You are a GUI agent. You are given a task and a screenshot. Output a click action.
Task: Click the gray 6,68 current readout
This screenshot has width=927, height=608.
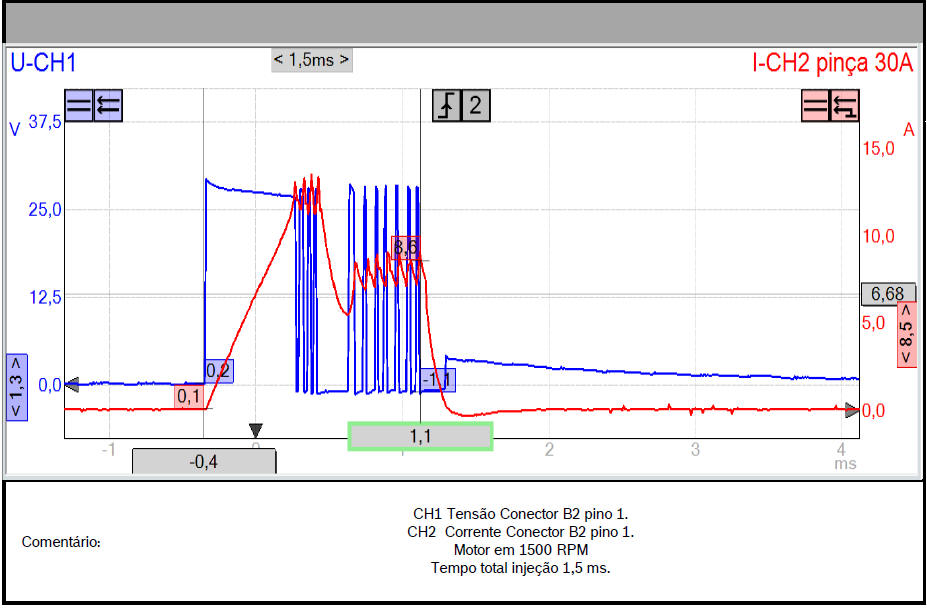coord(888,294)
